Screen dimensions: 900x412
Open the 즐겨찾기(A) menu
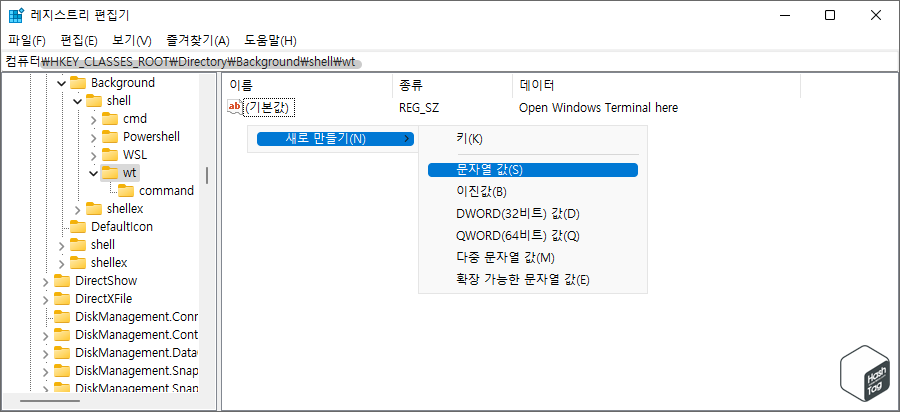(x=198, y=41)
